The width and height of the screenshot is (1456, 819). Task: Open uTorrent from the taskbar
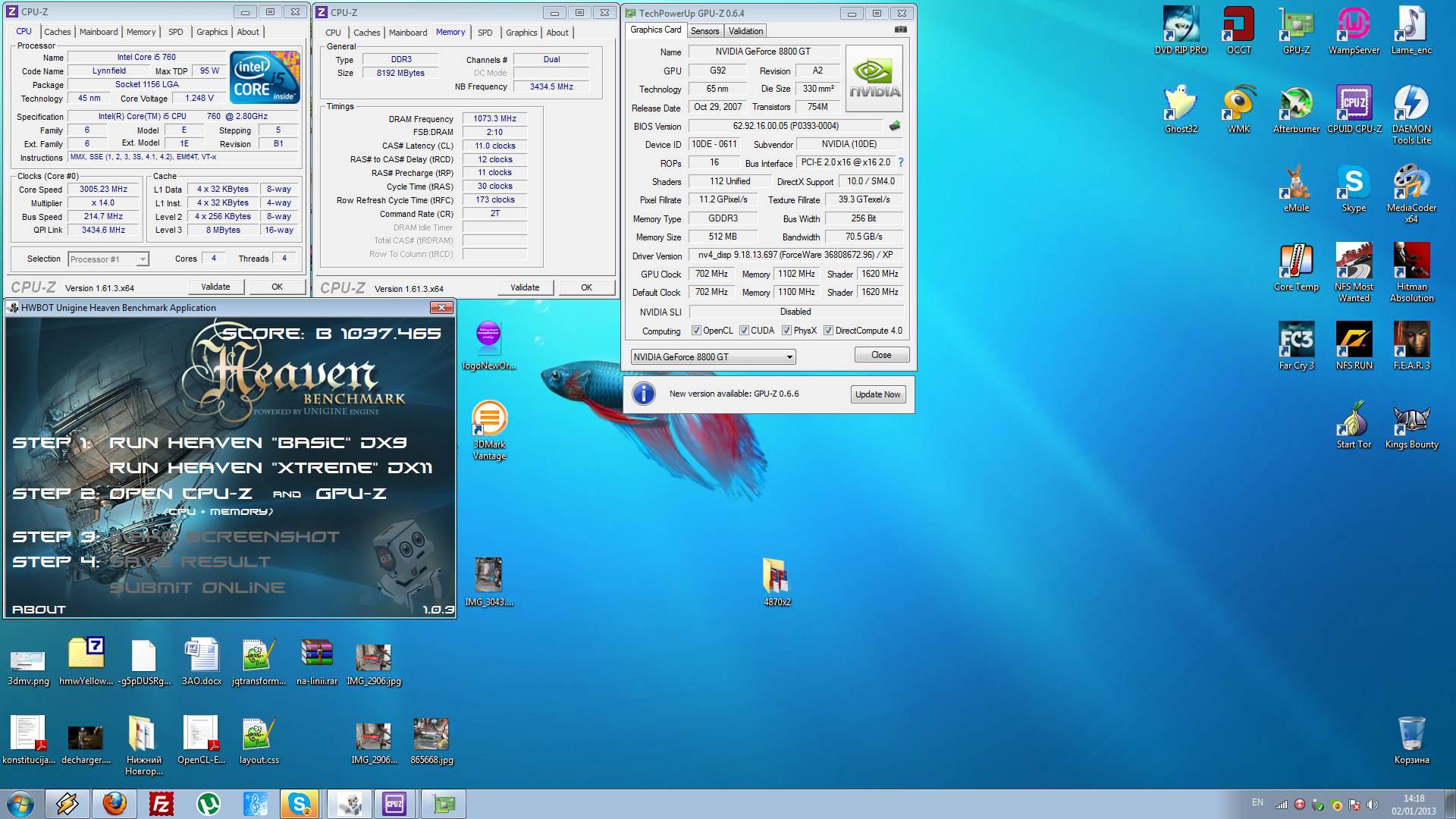point(209,804)
